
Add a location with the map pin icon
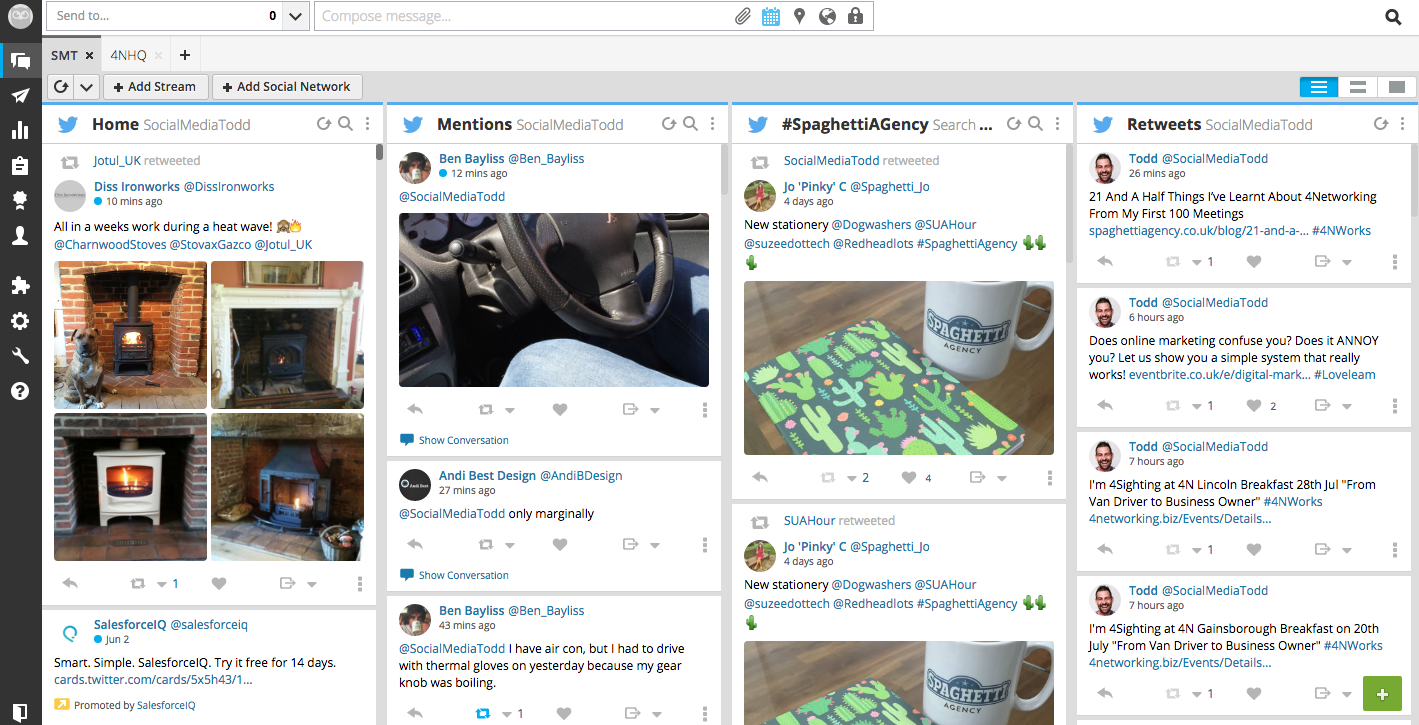point(798,15)
